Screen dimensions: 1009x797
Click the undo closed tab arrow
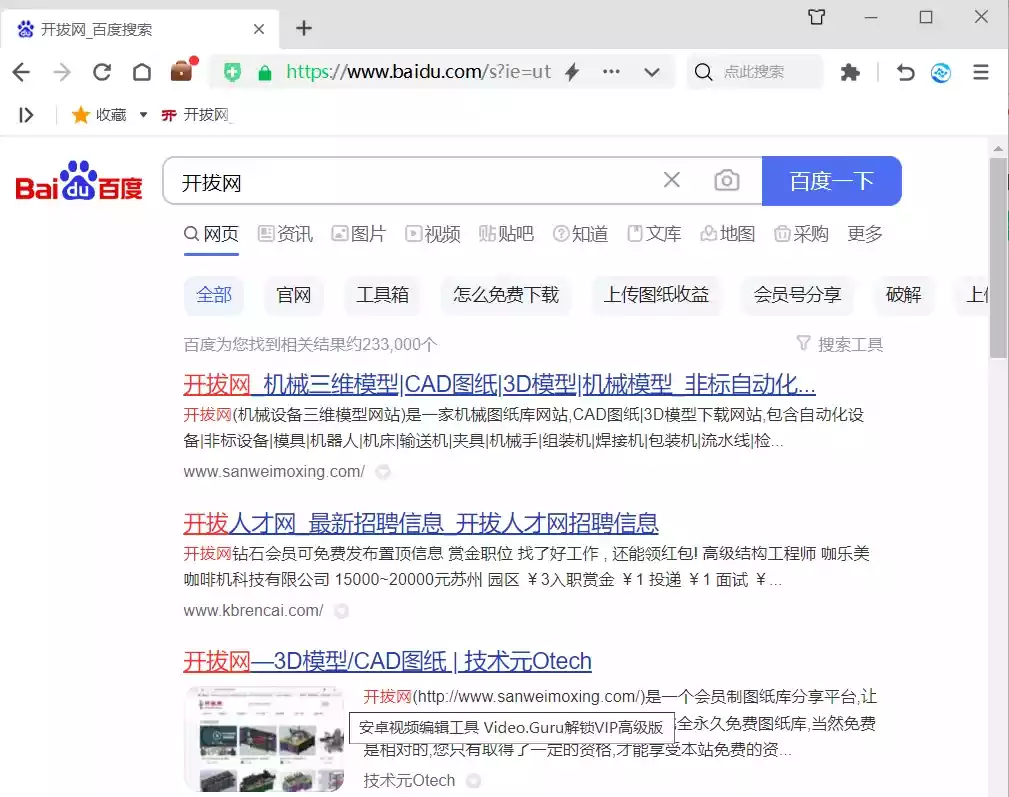[x=905, y=72]
